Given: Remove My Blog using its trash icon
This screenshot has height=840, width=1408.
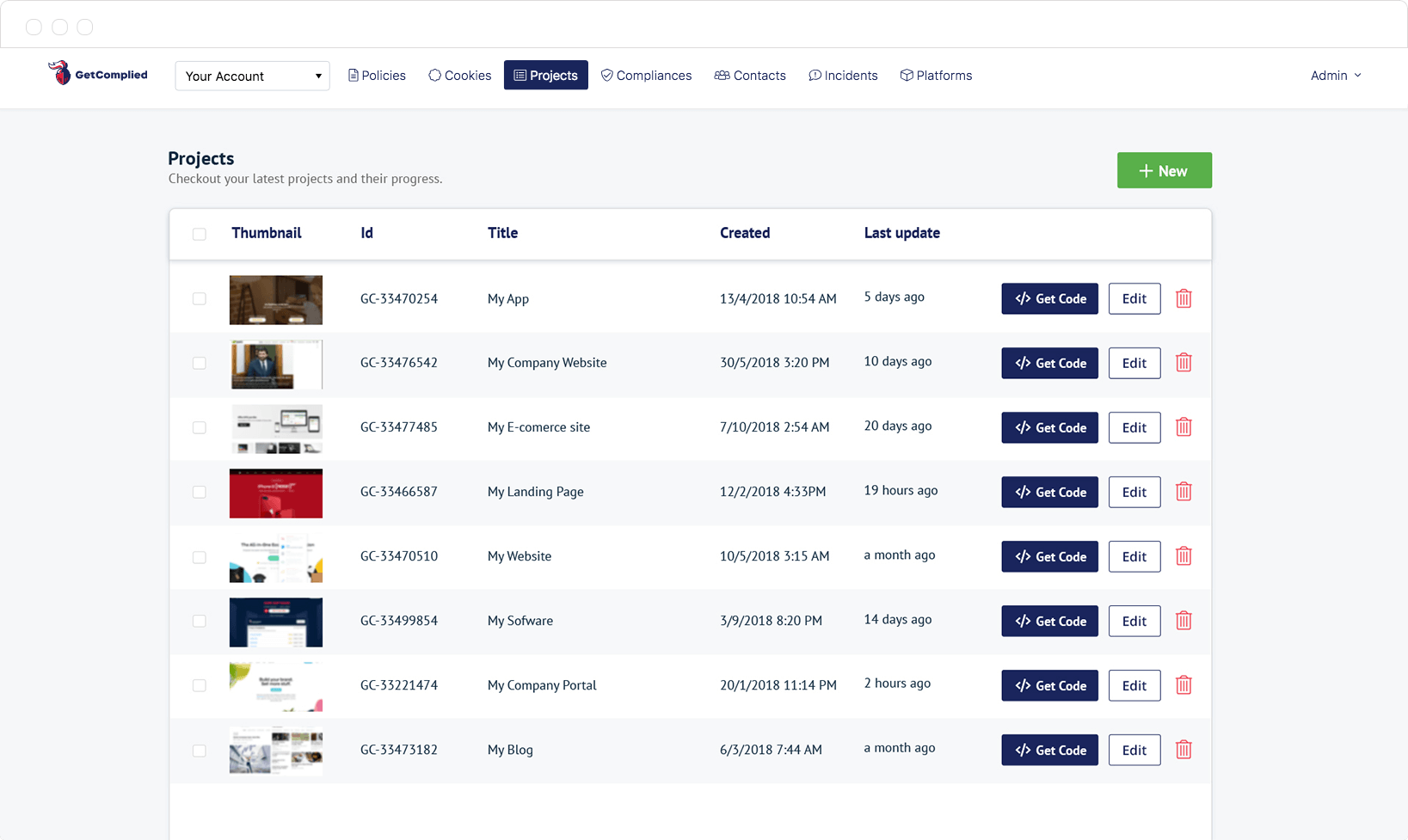Looking at the screenshot, I should tap(1184, 750).
